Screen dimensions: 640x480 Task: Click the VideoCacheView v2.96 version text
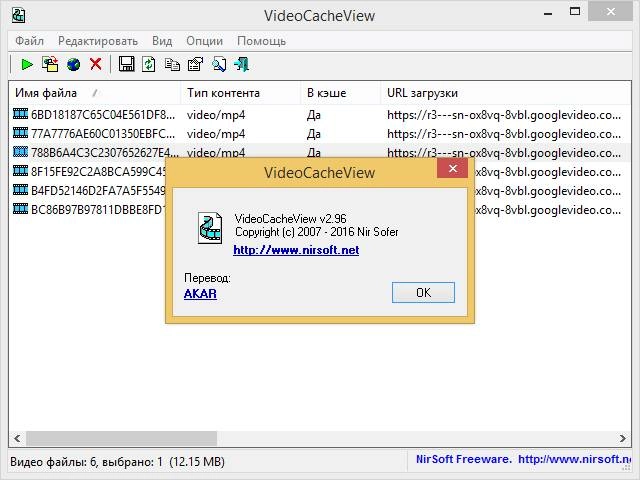pyautogui.click(x=291, y=219)
